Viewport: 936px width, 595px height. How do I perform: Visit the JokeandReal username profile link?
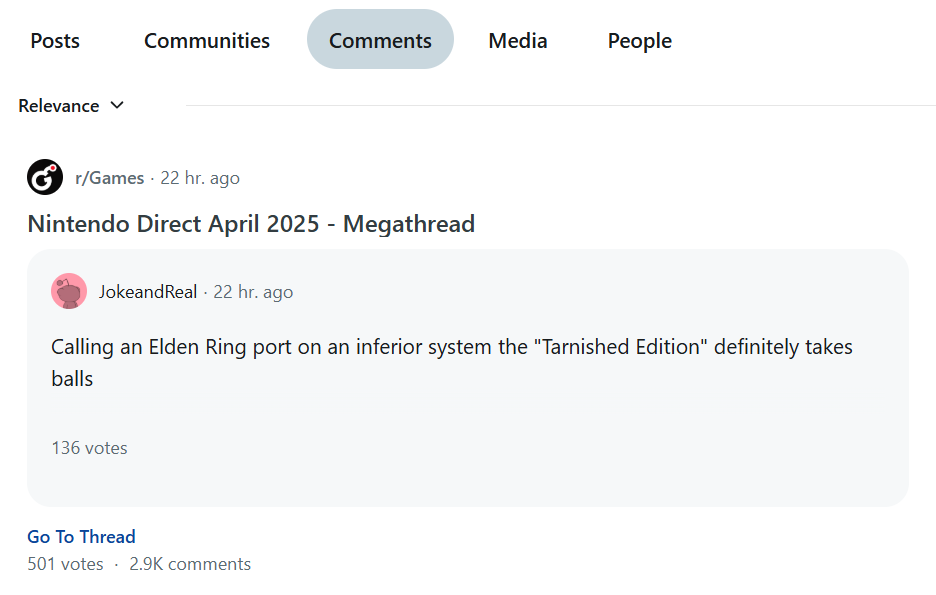click(x=148, y=292)
